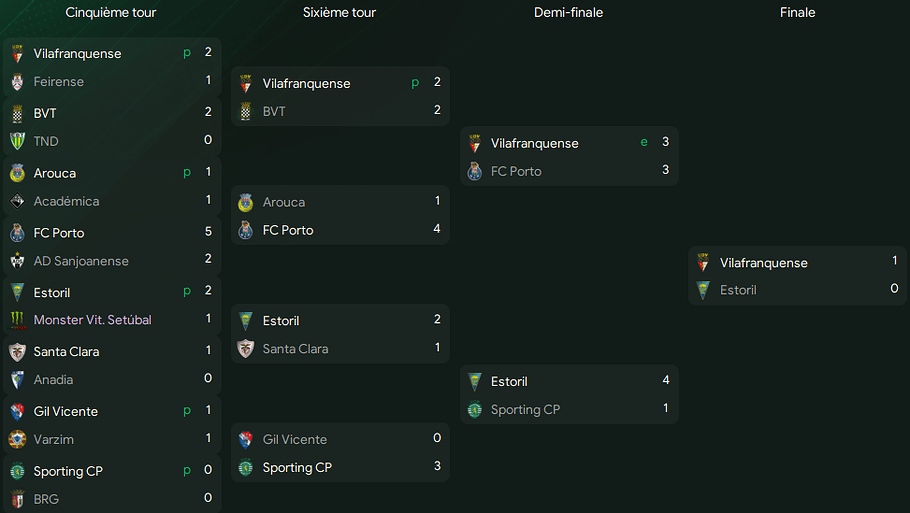Click AD Sanjoanense team crest
The width and height of the screenshot is (910, 513).
tap(17, 261)
